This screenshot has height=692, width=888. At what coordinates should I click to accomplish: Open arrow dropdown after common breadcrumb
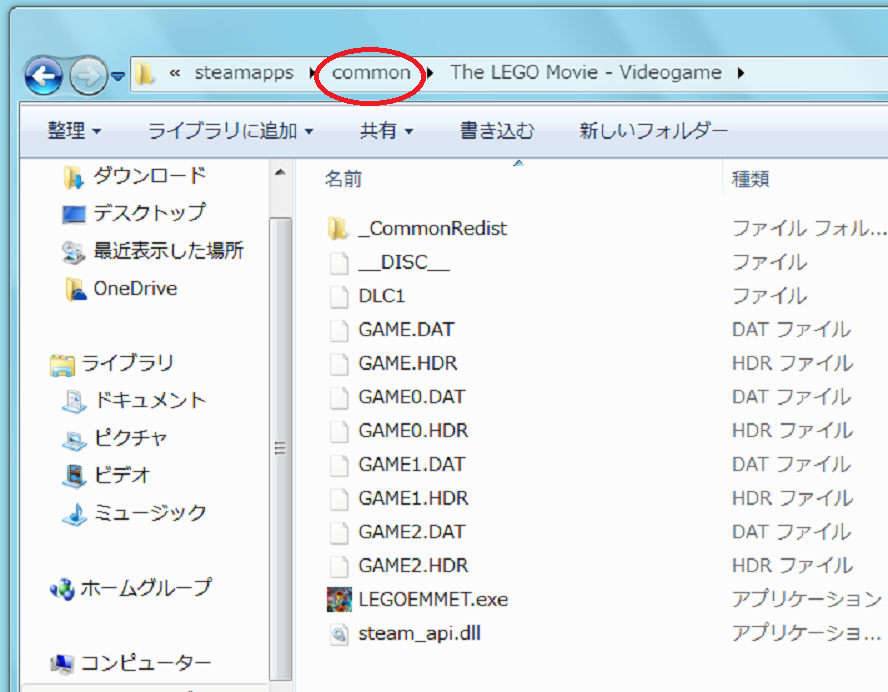click(x=430, y=72)
